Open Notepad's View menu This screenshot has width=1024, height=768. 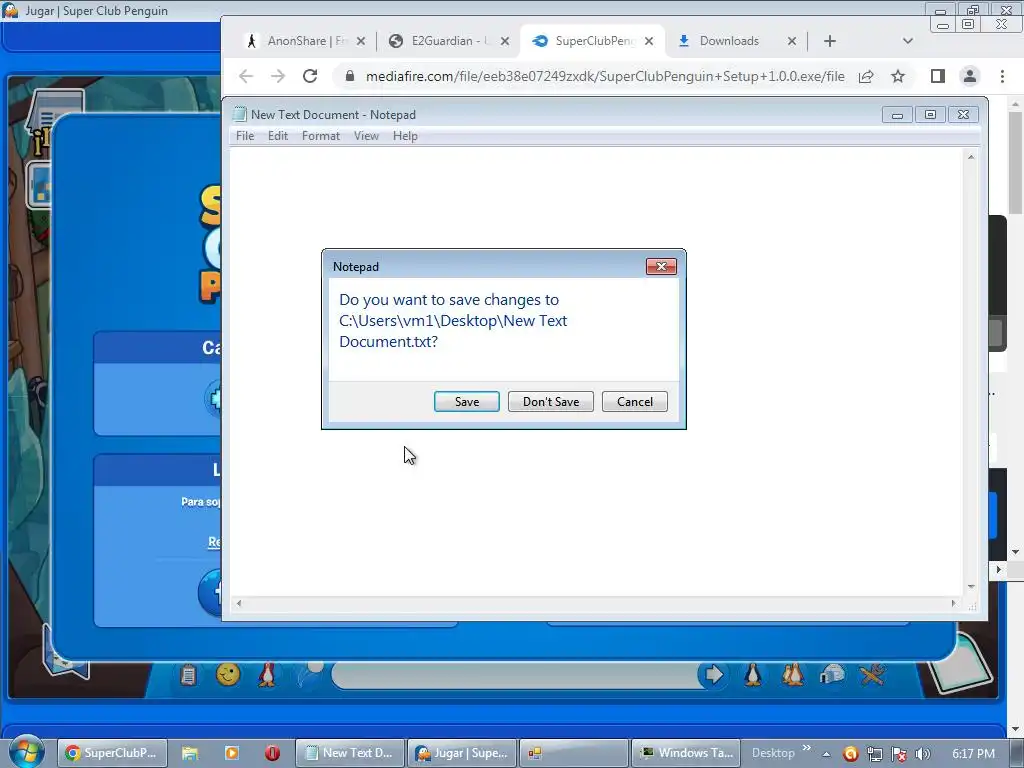tap(366, 136)
